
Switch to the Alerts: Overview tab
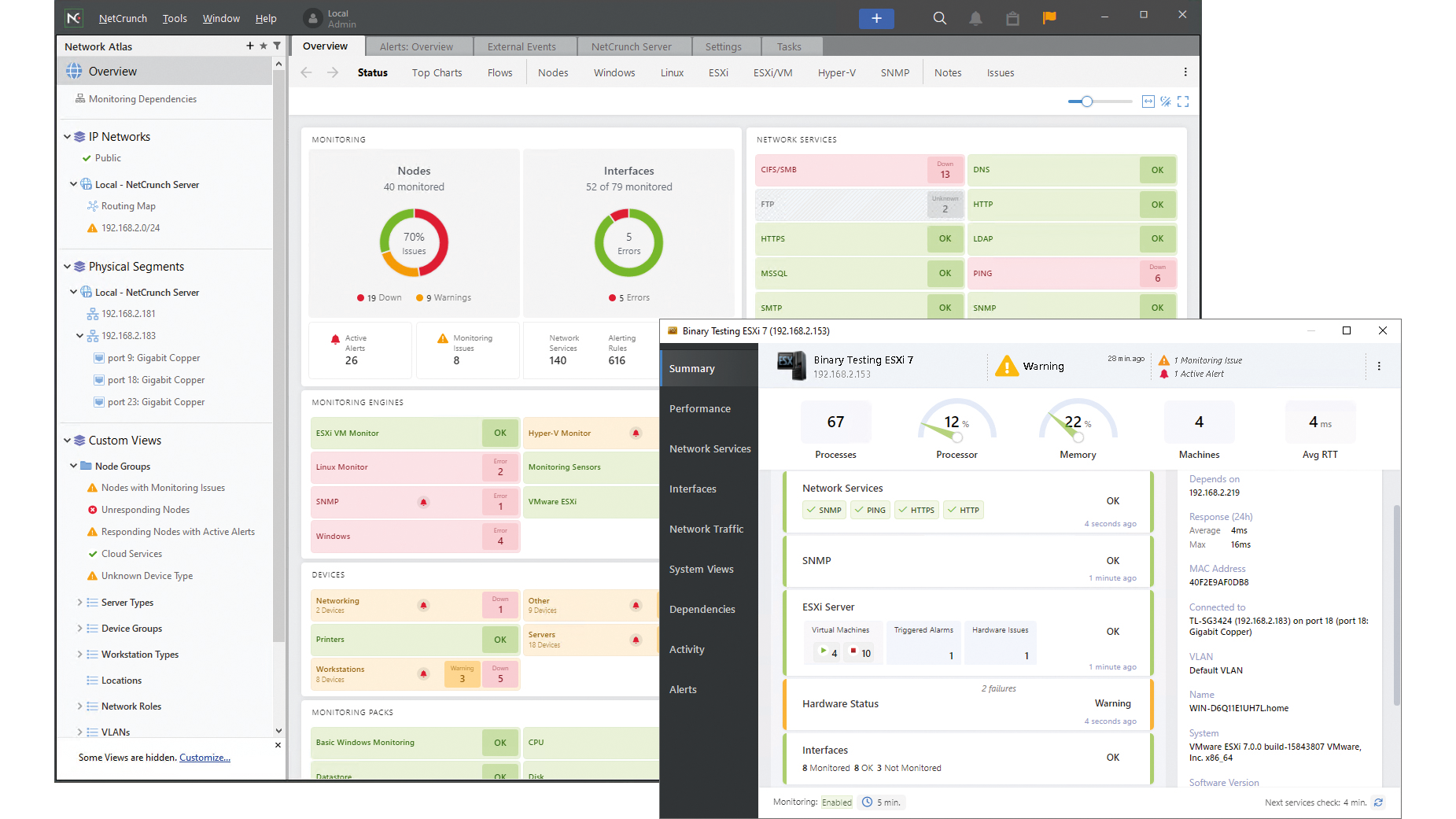(x=418, y=46)
